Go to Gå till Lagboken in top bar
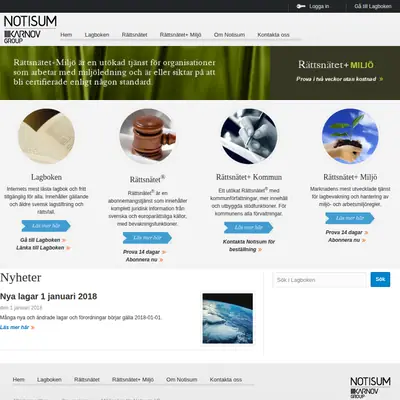Viewport: 400px width, 400px height. (373, 6)
